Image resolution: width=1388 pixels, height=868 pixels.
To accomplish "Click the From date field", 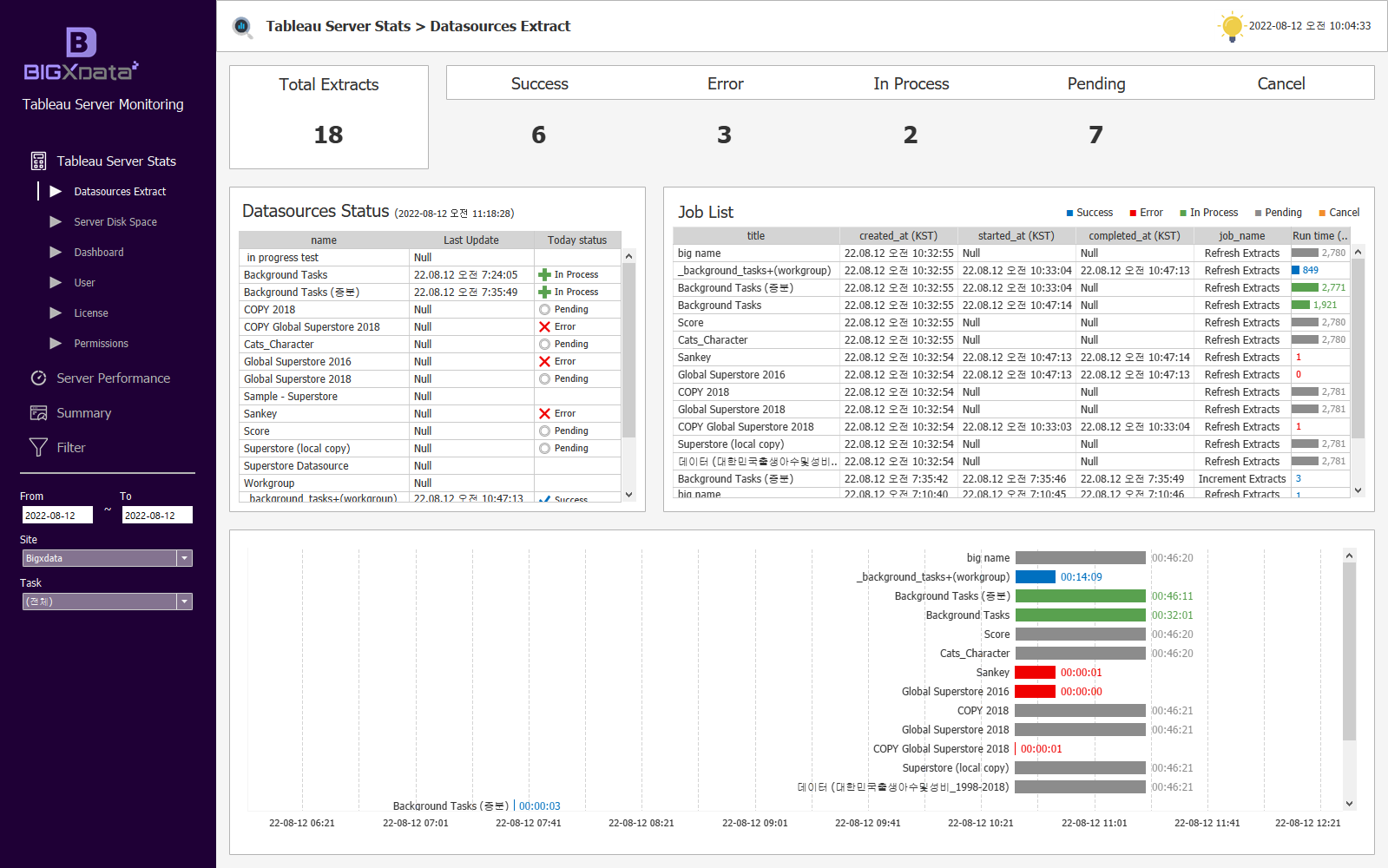I will click(x=57, y=515).
